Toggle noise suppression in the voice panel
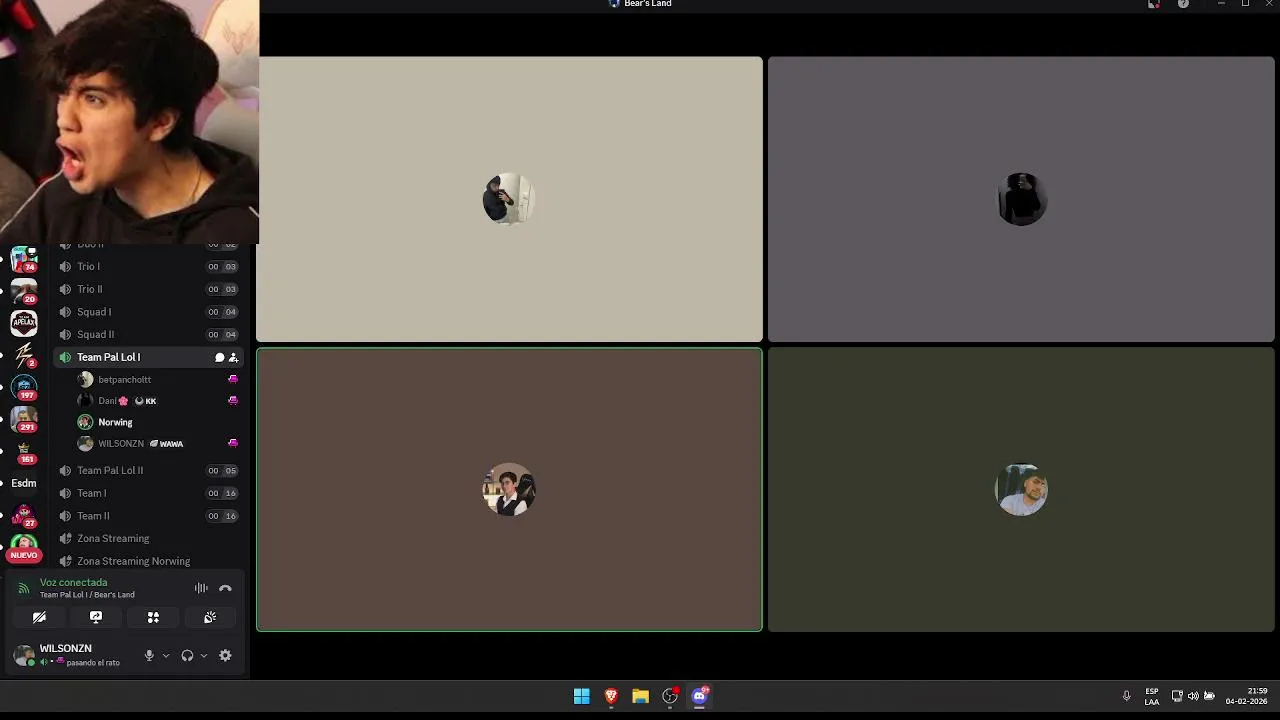This screenshot has width=1280, height=720. pyautogui.click(x=201, y=588)
